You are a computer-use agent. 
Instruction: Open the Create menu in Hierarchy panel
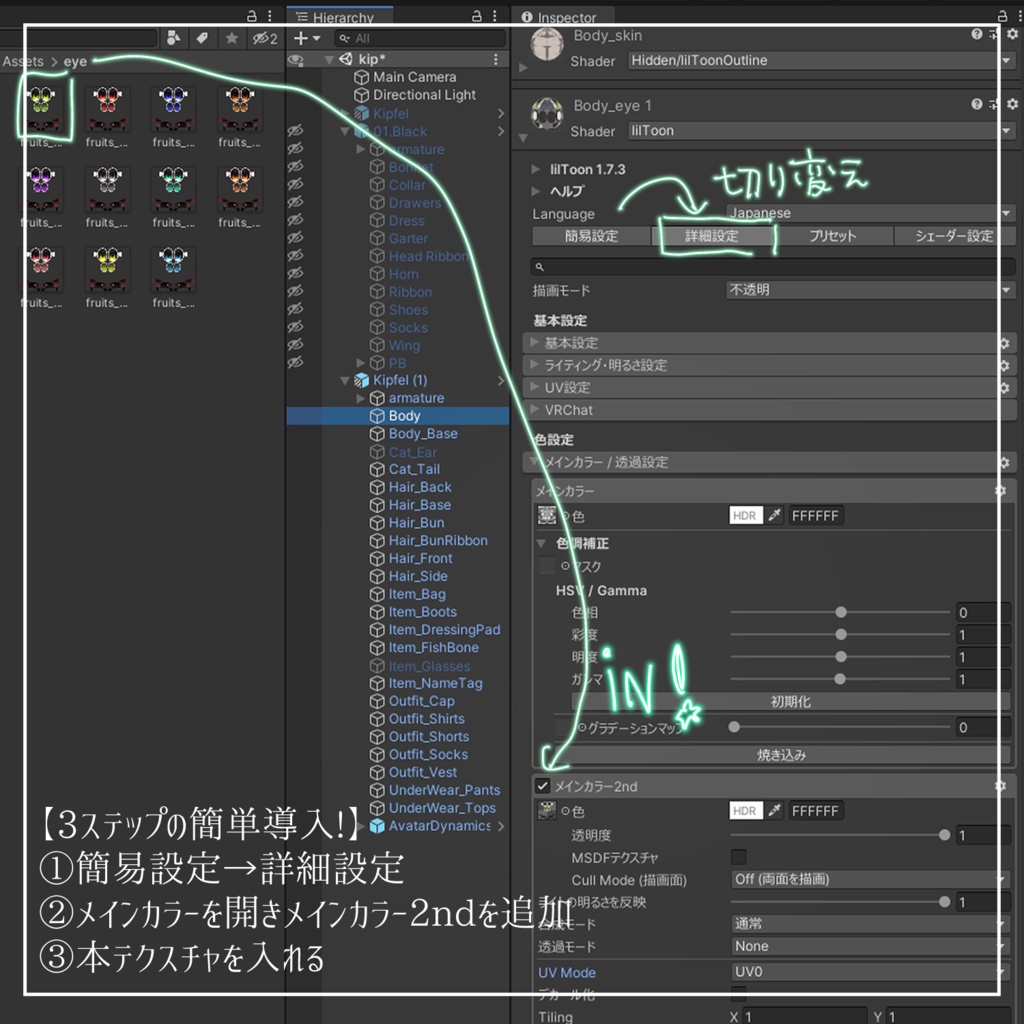(300, 39)
